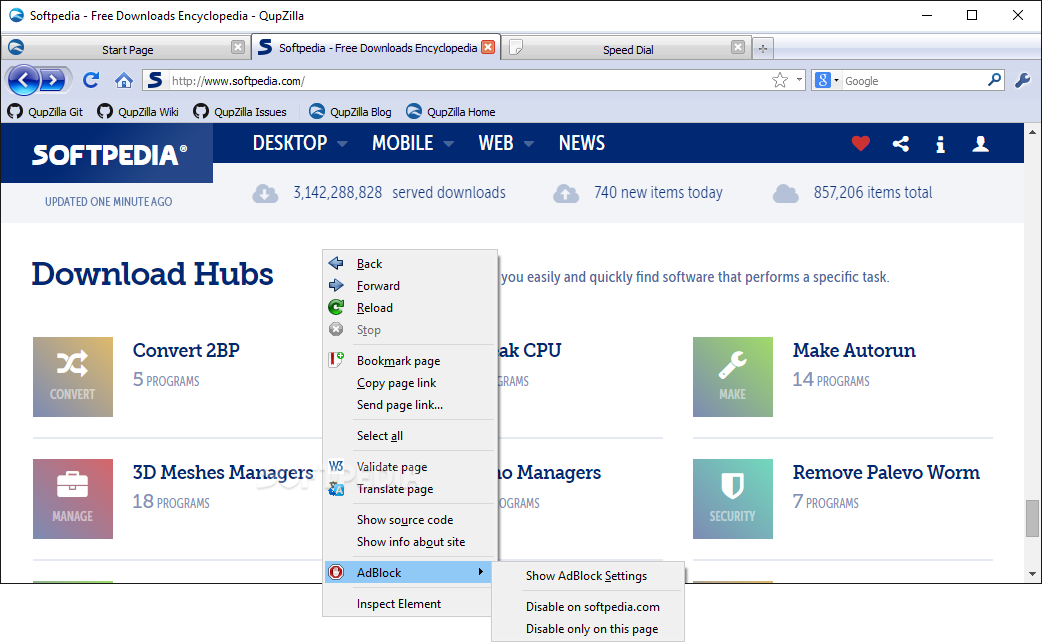Choose Forward in the context menu
Viewport: 1042px width, 642px height.
(x=410, y=286)
